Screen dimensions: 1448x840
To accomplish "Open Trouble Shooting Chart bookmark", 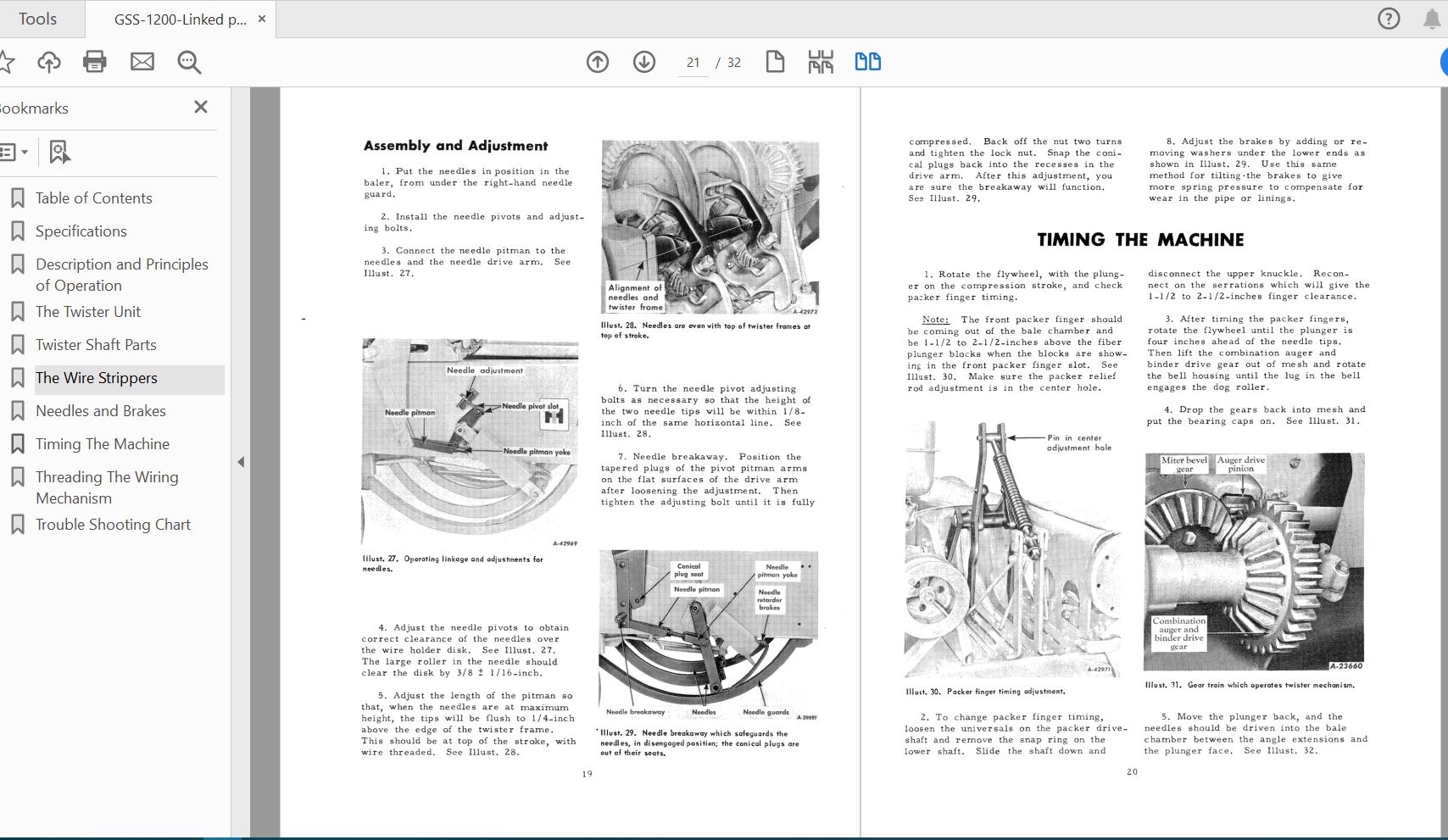I will pyautogui.click(x=113, y=525).
